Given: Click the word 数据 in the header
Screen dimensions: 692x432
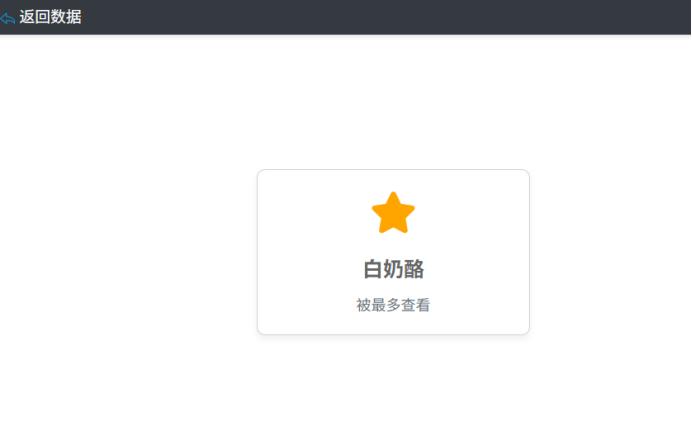Looking at the screenshot, I should tap(66, 17).
